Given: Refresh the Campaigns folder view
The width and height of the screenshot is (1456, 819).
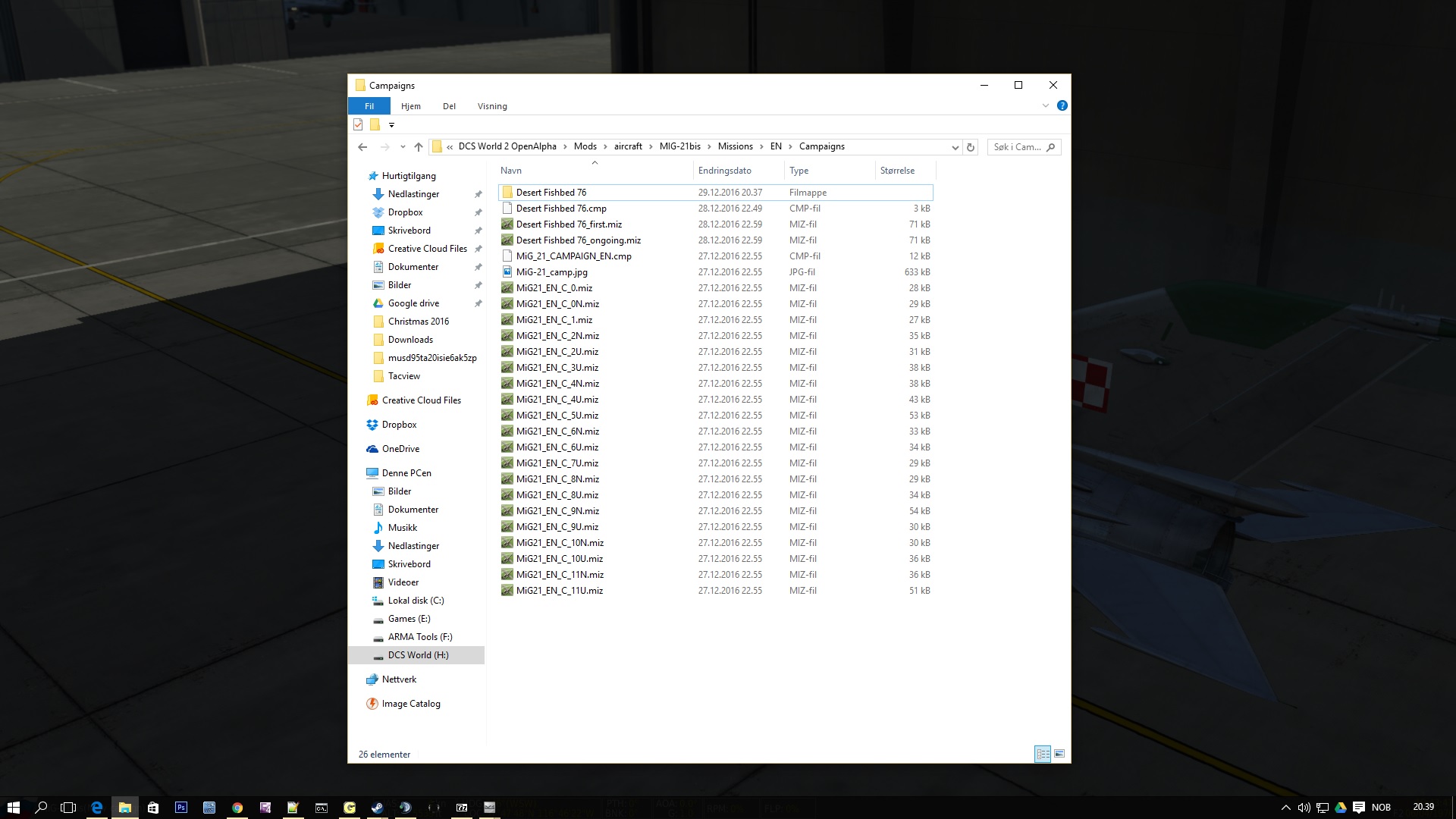Looking at the screenshot, I should [971, 147].
